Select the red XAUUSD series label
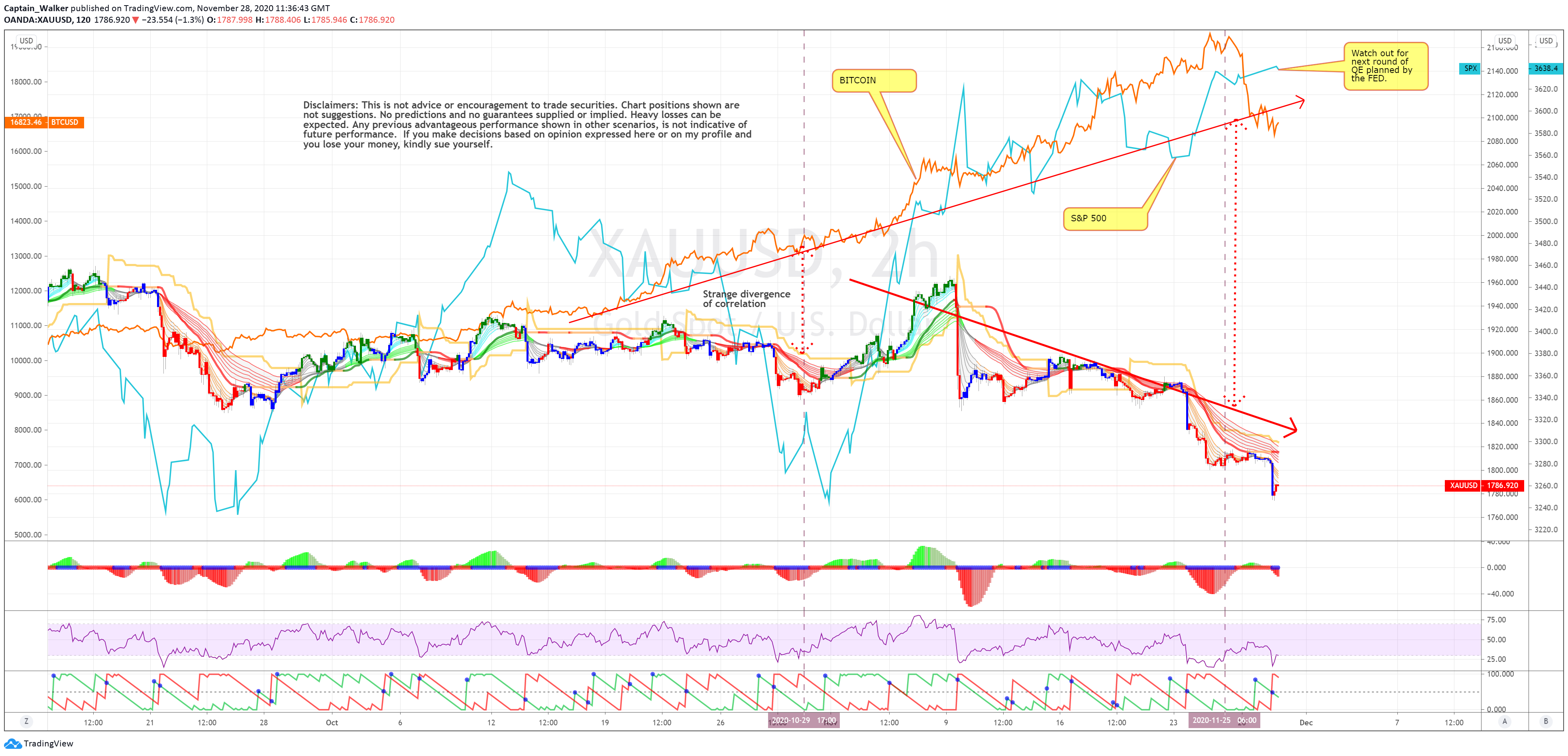 point(1463,485)
